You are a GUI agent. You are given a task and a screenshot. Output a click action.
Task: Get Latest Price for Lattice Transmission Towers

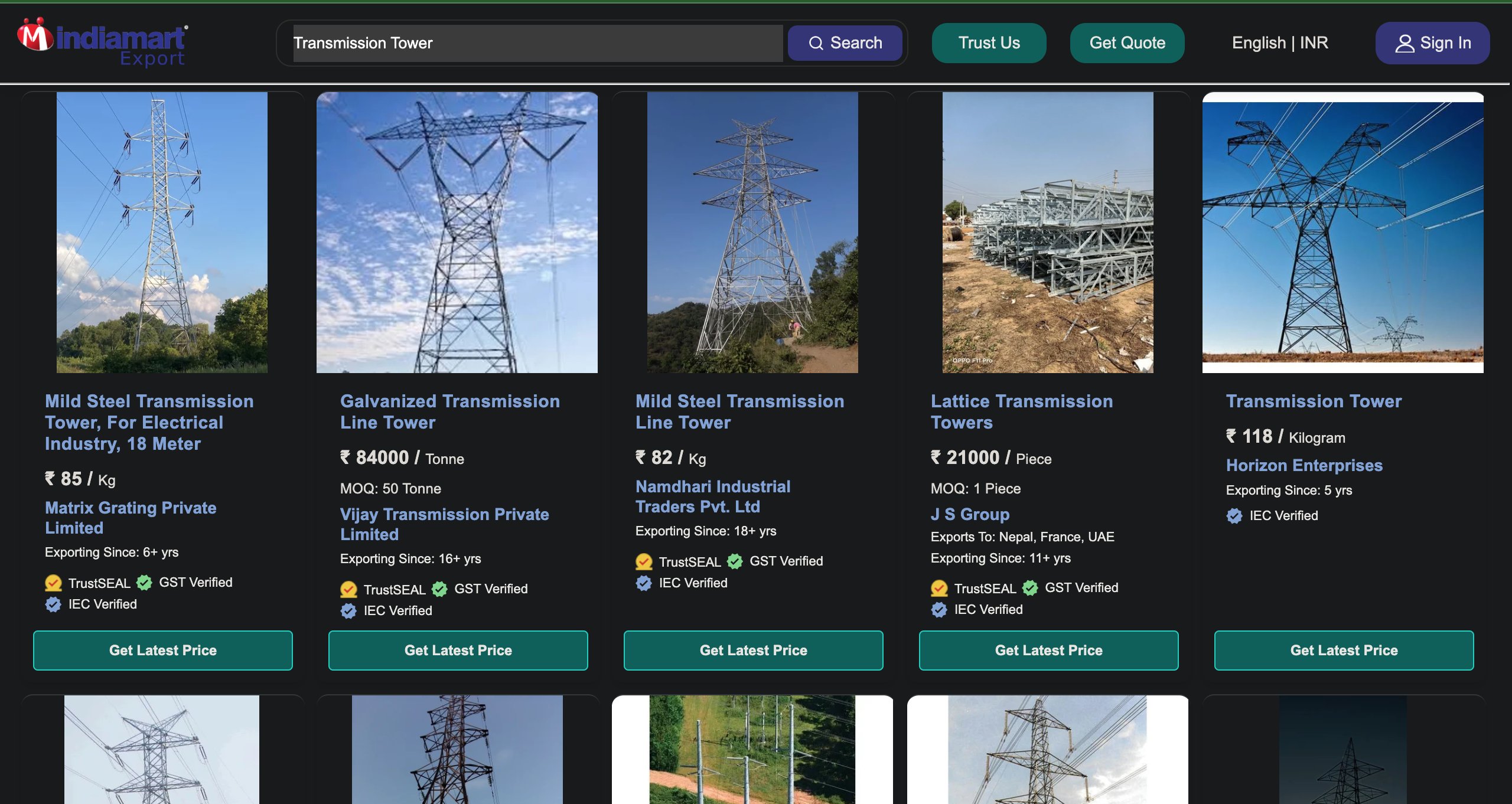1048,650
